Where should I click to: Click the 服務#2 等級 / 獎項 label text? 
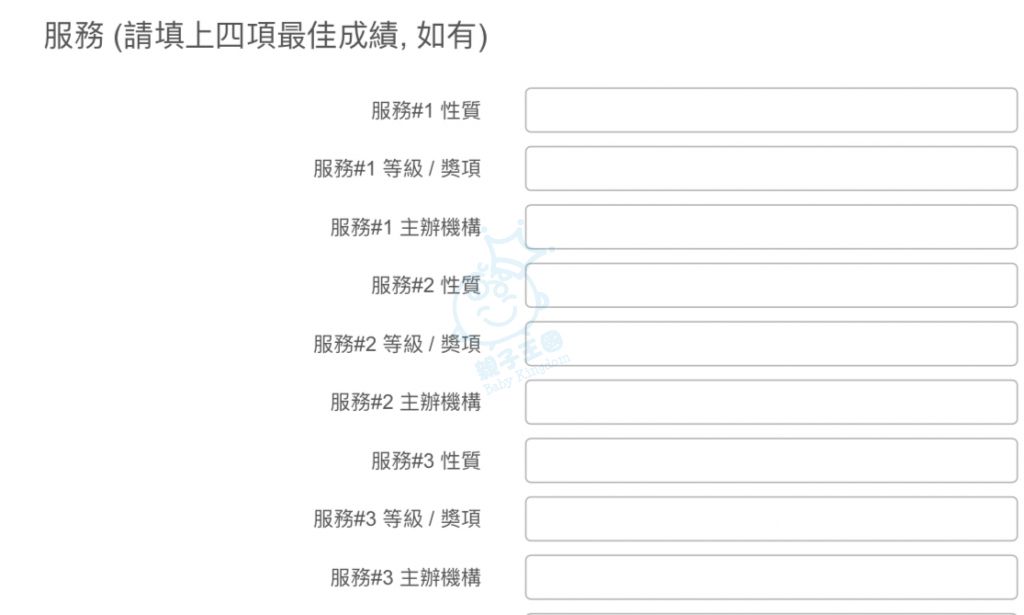[x=396, y=344]
